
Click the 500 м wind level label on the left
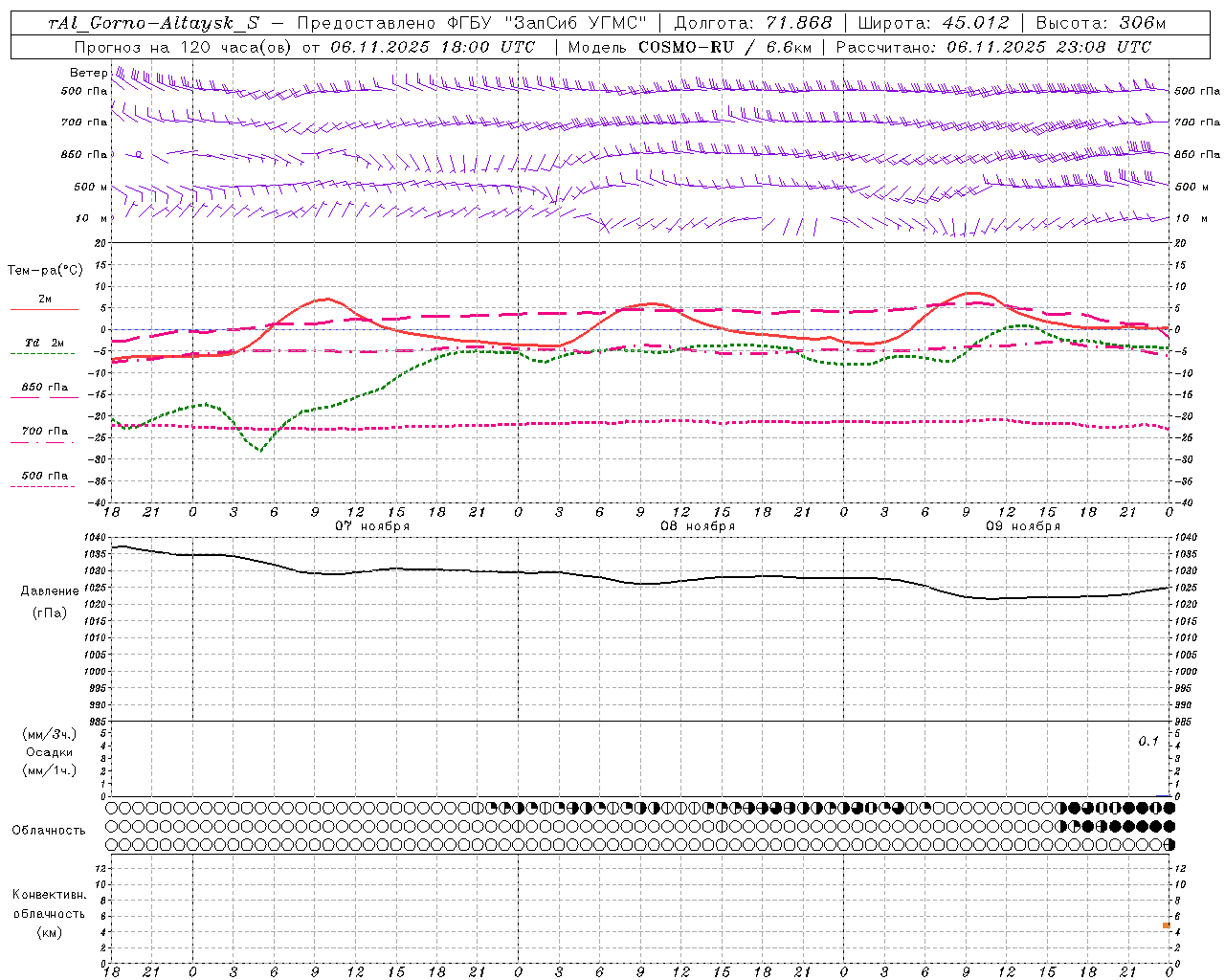pyautogui.click(x=91, y=187)
